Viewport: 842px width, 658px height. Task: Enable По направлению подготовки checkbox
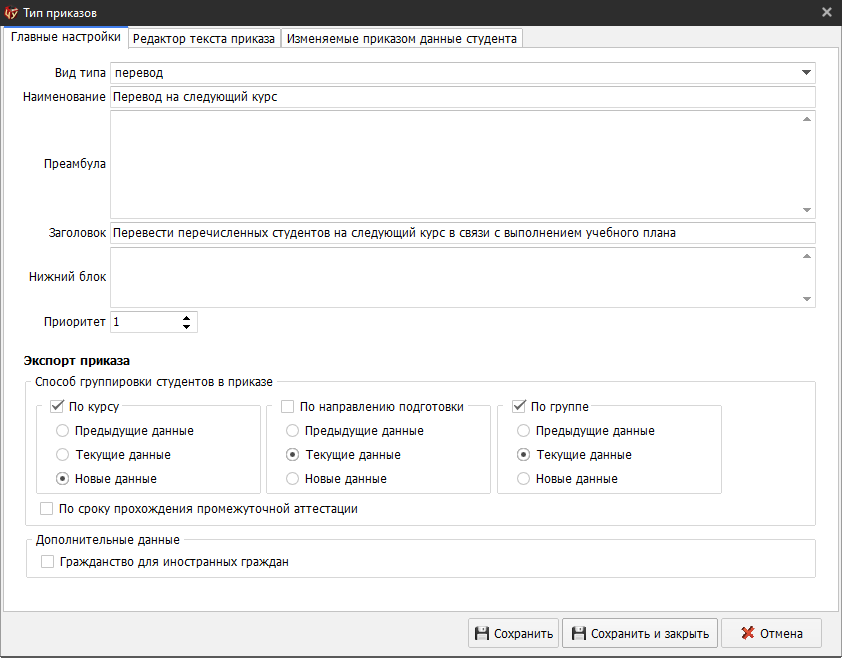287,407
